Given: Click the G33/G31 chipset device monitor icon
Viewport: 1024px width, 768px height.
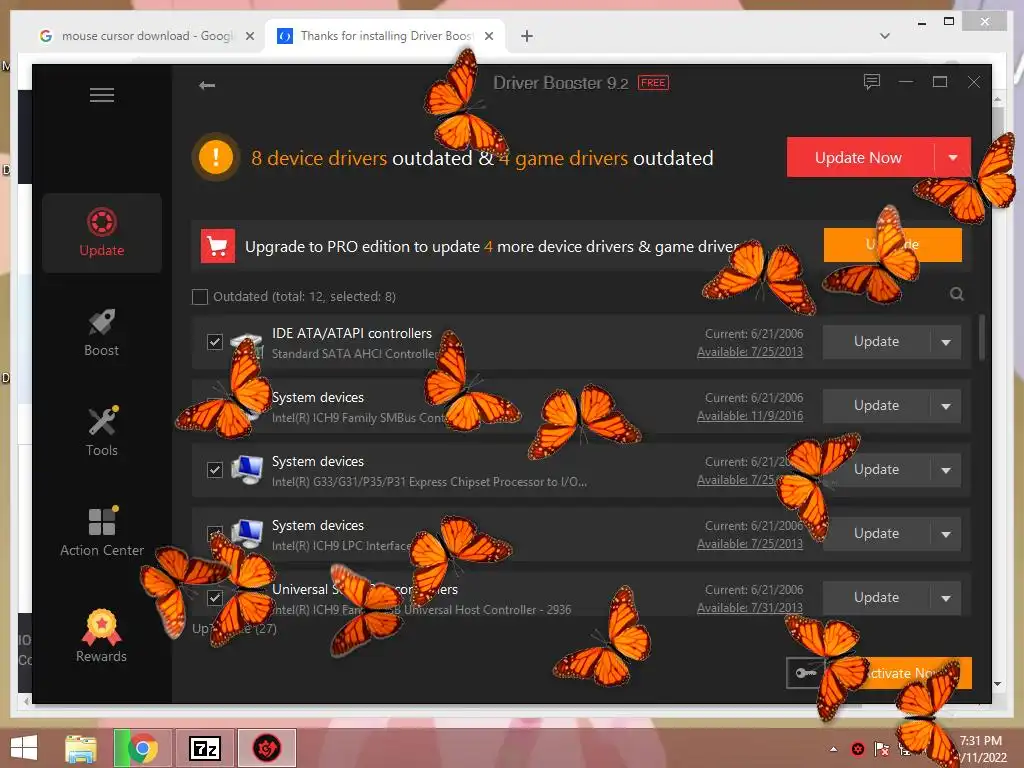Looking at the screenshot, I should 247,470.
